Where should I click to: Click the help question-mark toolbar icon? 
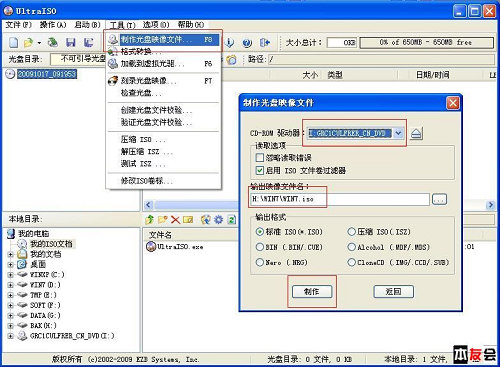point(247,43)
